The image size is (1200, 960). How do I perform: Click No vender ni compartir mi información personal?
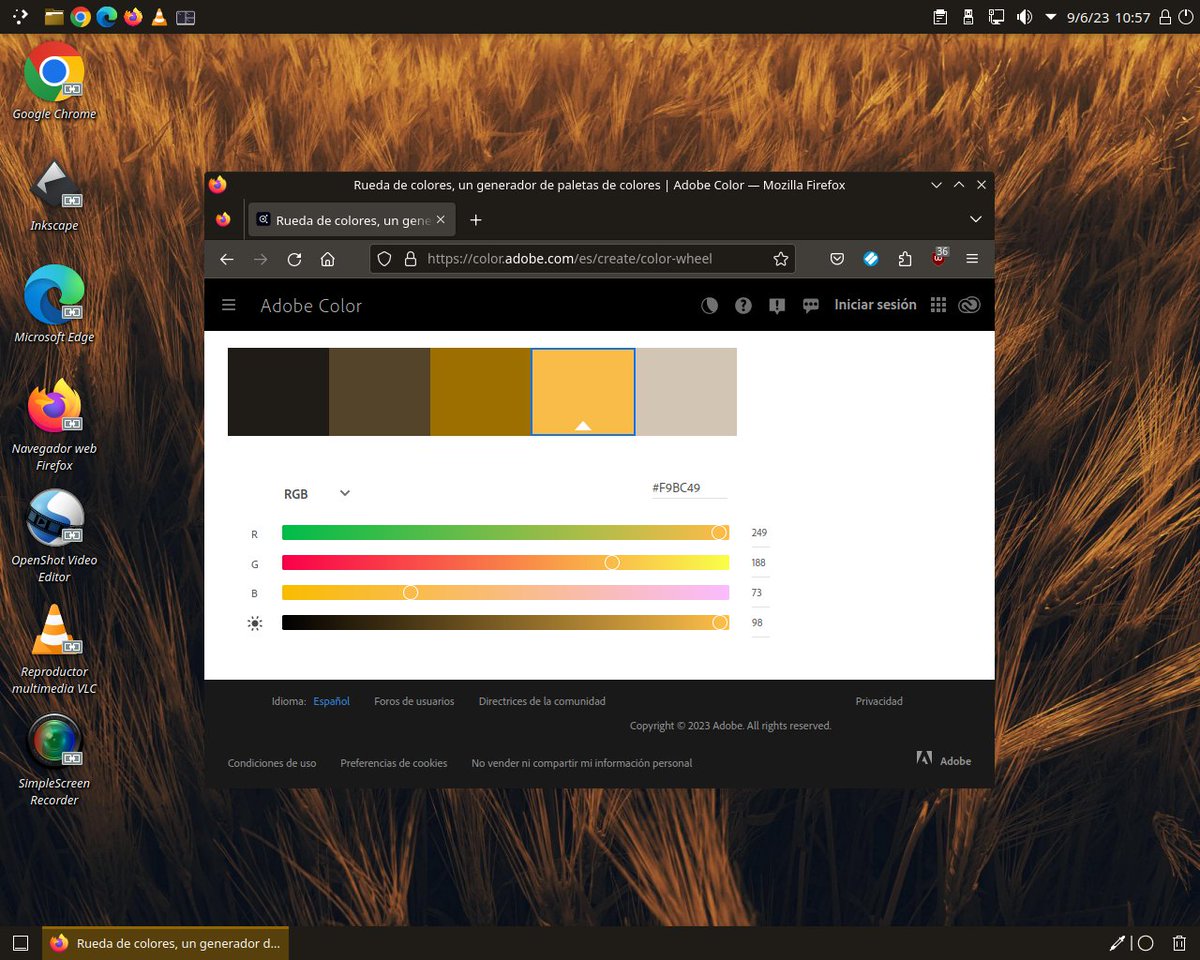pos(582,763)
